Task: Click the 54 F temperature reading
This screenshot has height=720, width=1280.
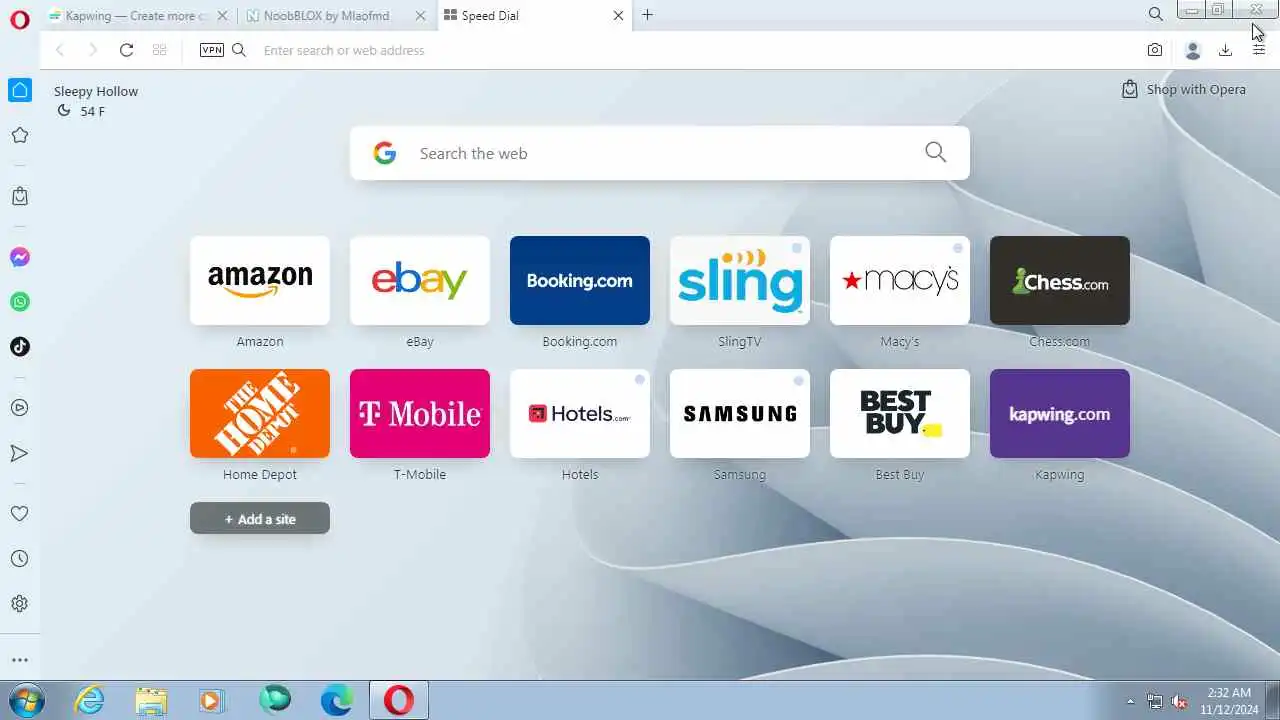Action: 93,111
